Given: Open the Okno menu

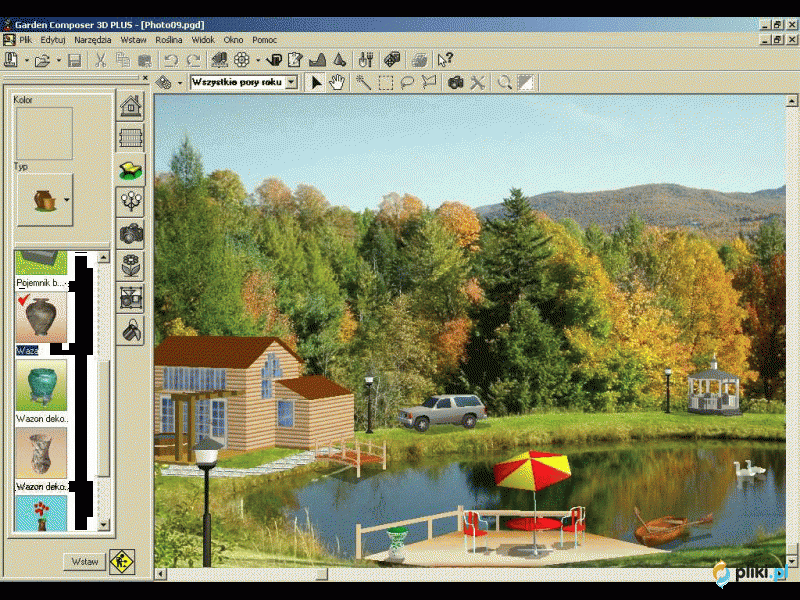Looking at the screenshot, I should tap(233, 40).
